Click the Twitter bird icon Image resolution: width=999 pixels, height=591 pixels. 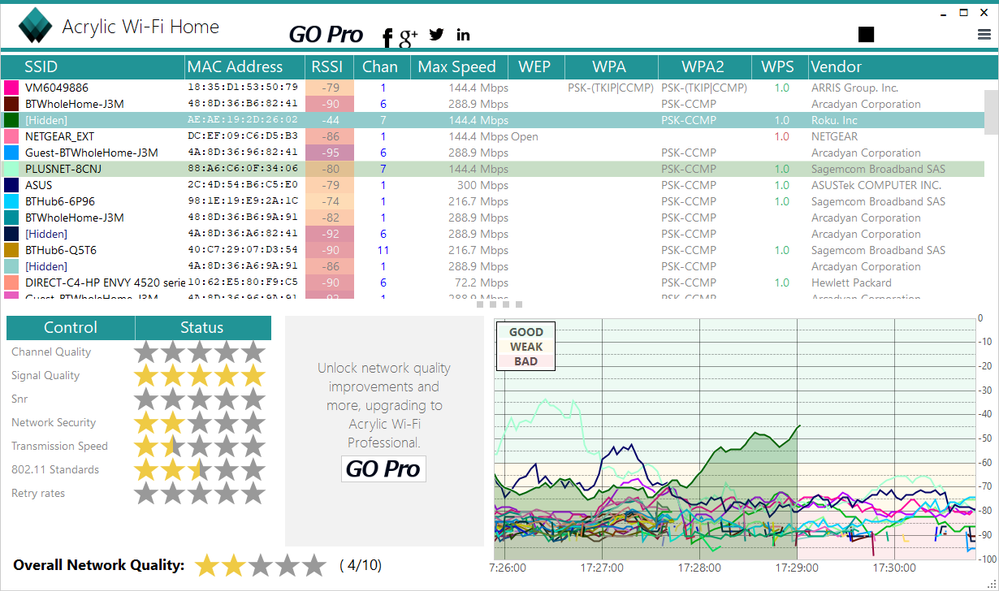436,34
